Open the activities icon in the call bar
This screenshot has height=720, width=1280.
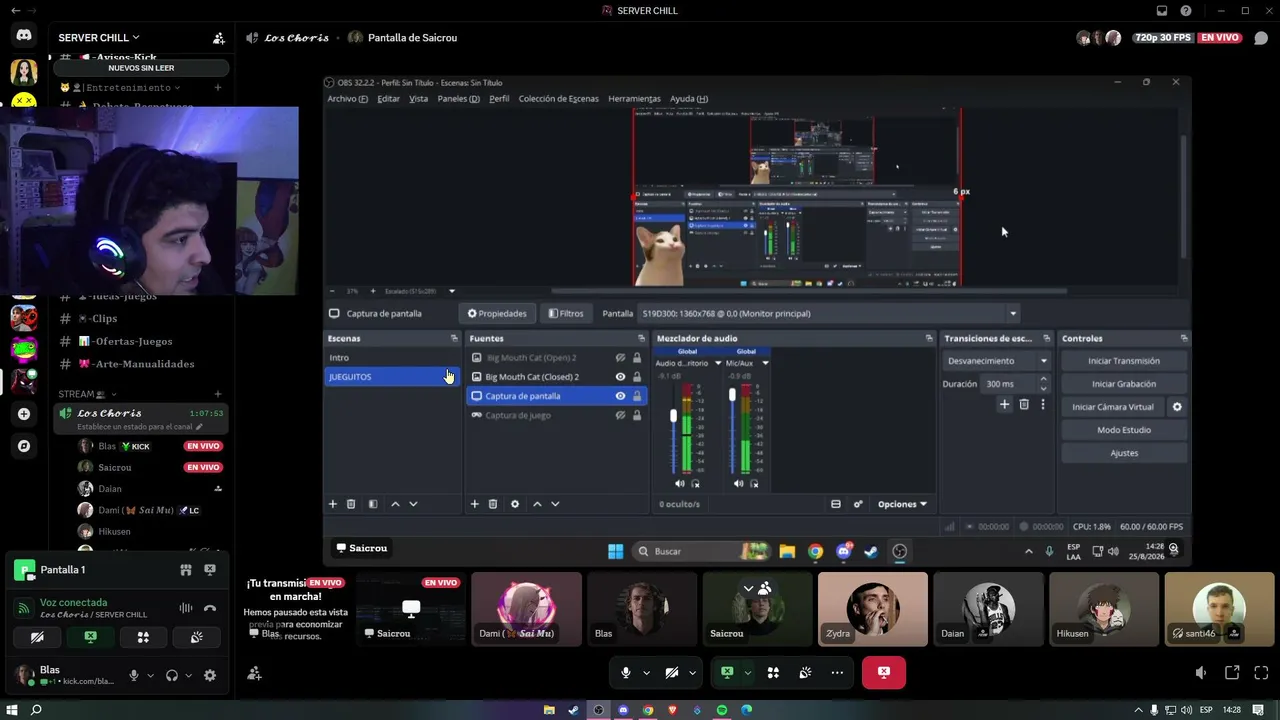click(773, 673)
